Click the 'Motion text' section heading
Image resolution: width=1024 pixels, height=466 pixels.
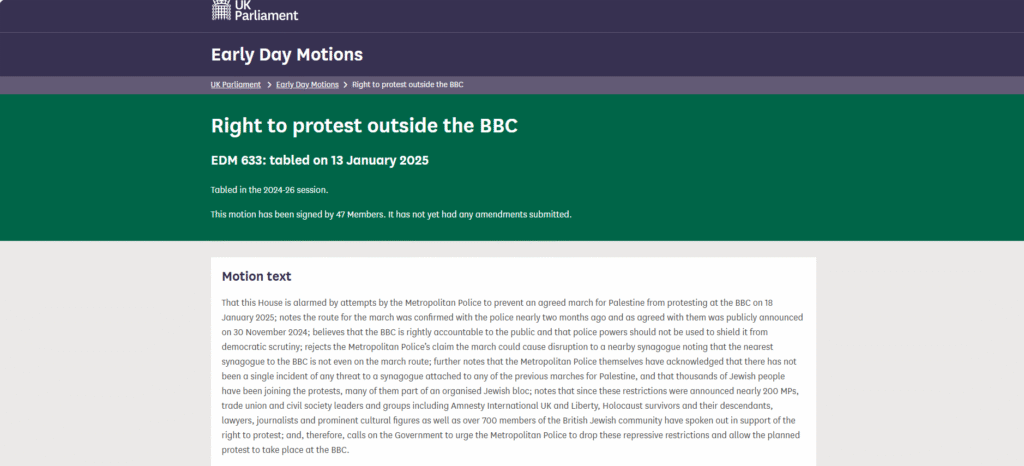tap(256, 277)
